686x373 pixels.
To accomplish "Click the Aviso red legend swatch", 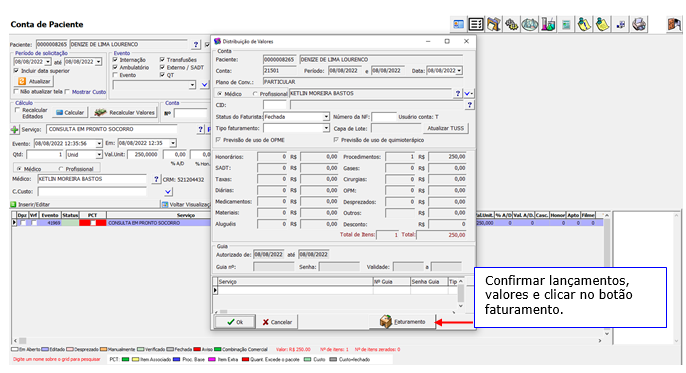I will tap(197, 350).
